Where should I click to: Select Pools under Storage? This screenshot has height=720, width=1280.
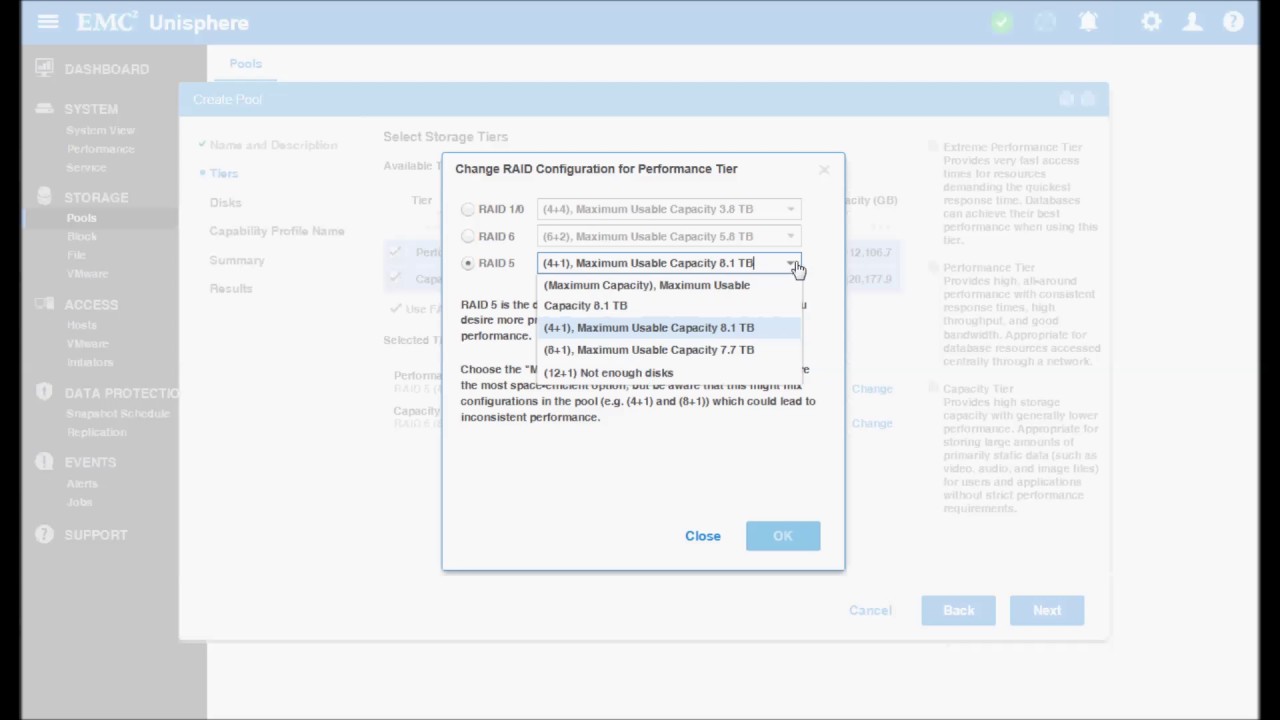coord(82,218)
